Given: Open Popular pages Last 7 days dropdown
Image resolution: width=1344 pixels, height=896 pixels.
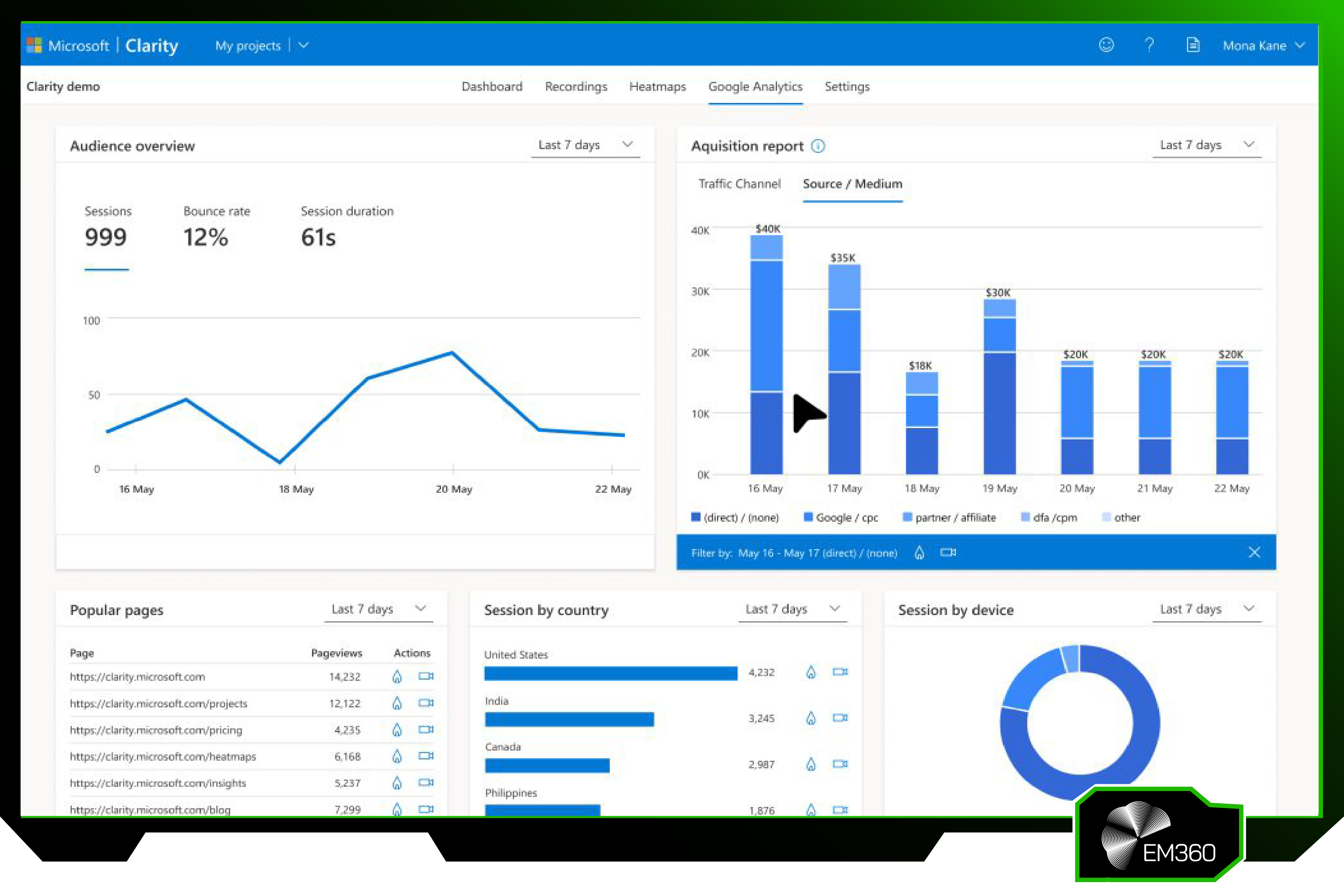Looking at the screenshot, I should 379,609.
